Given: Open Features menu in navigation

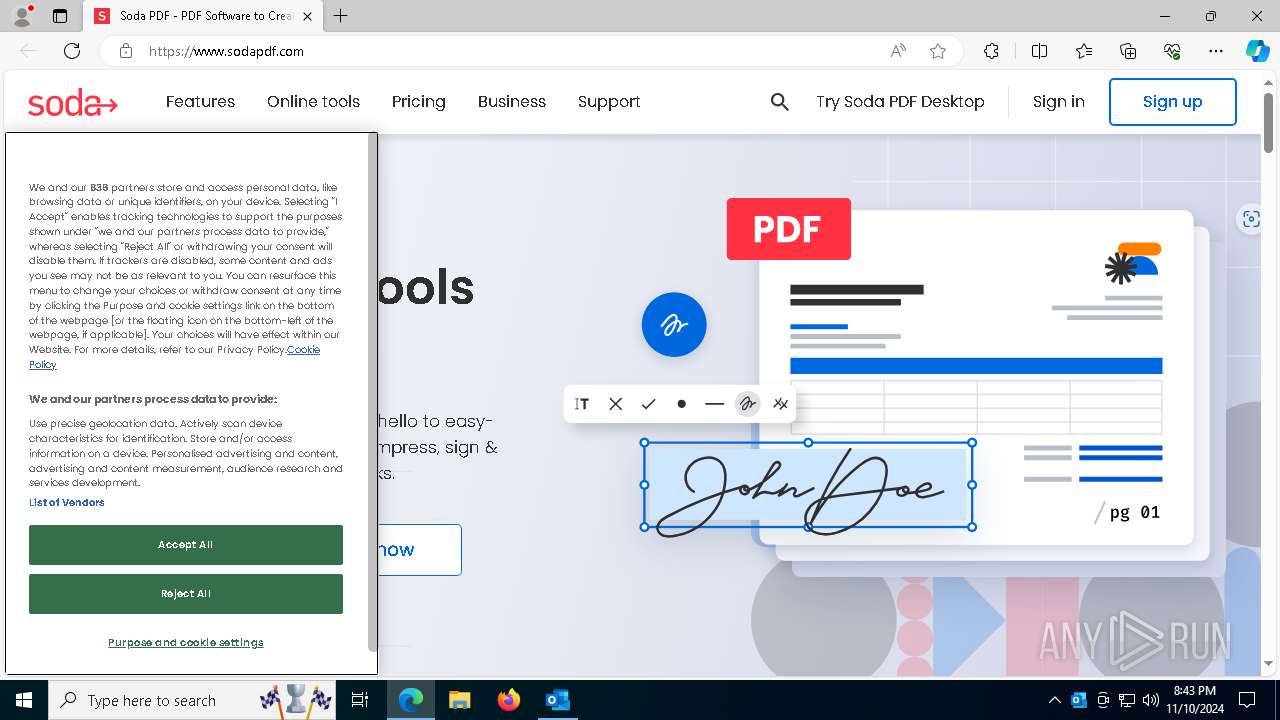Looking at the screenshot, I should click(x=200, y=102).
